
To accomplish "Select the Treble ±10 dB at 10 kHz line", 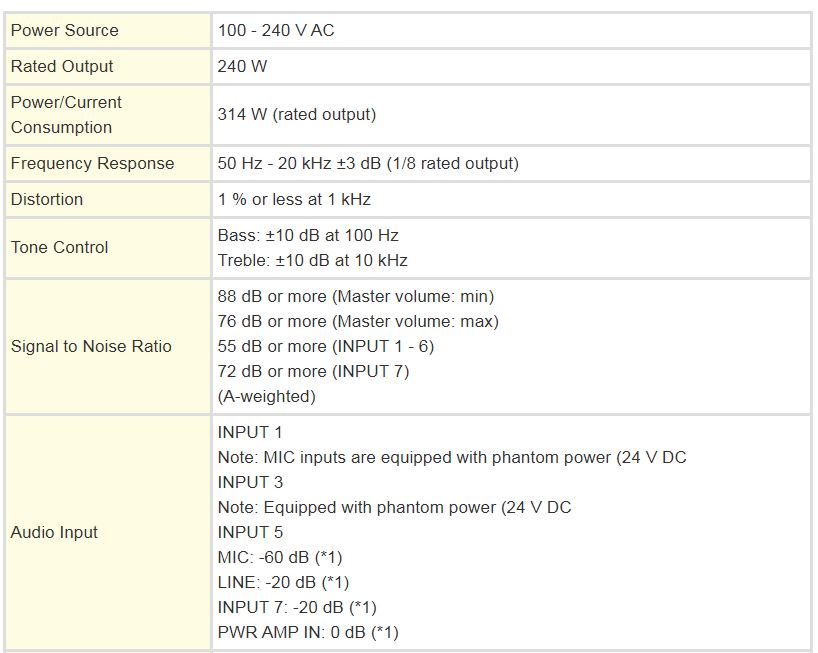I will coord(312,260).
